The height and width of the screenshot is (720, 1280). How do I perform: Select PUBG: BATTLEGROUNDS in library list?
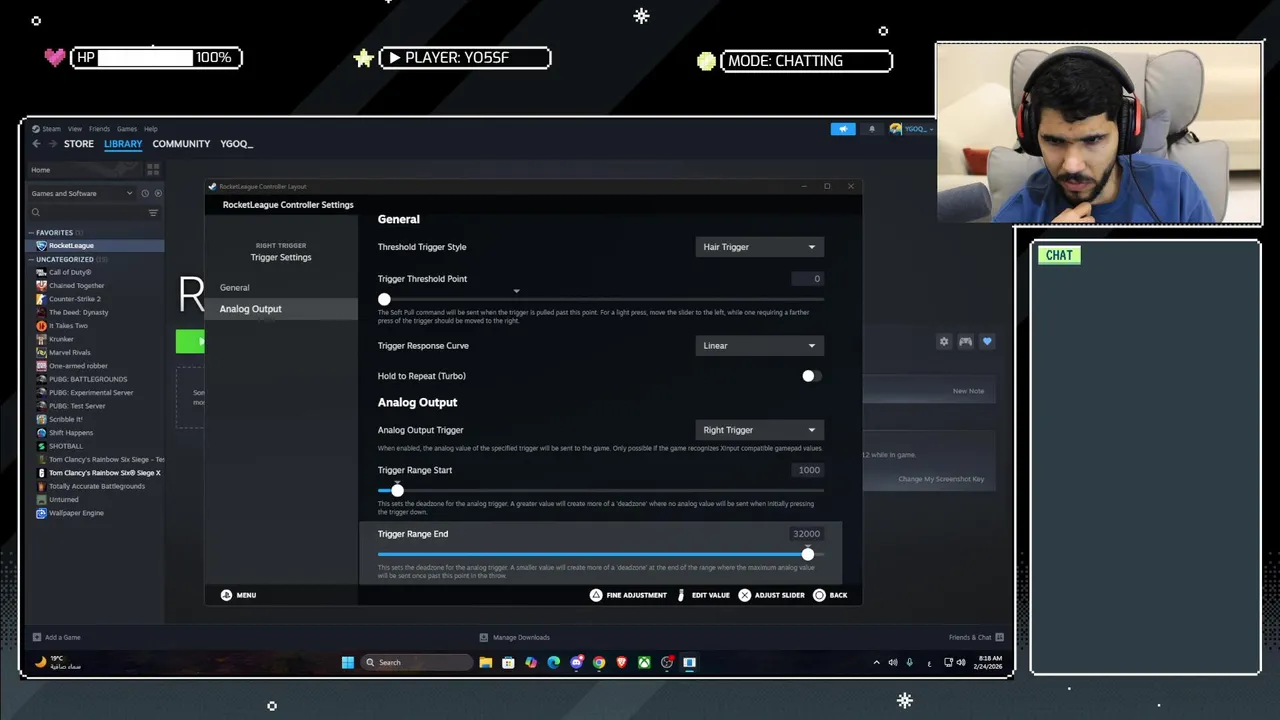[x=88, y=379]
